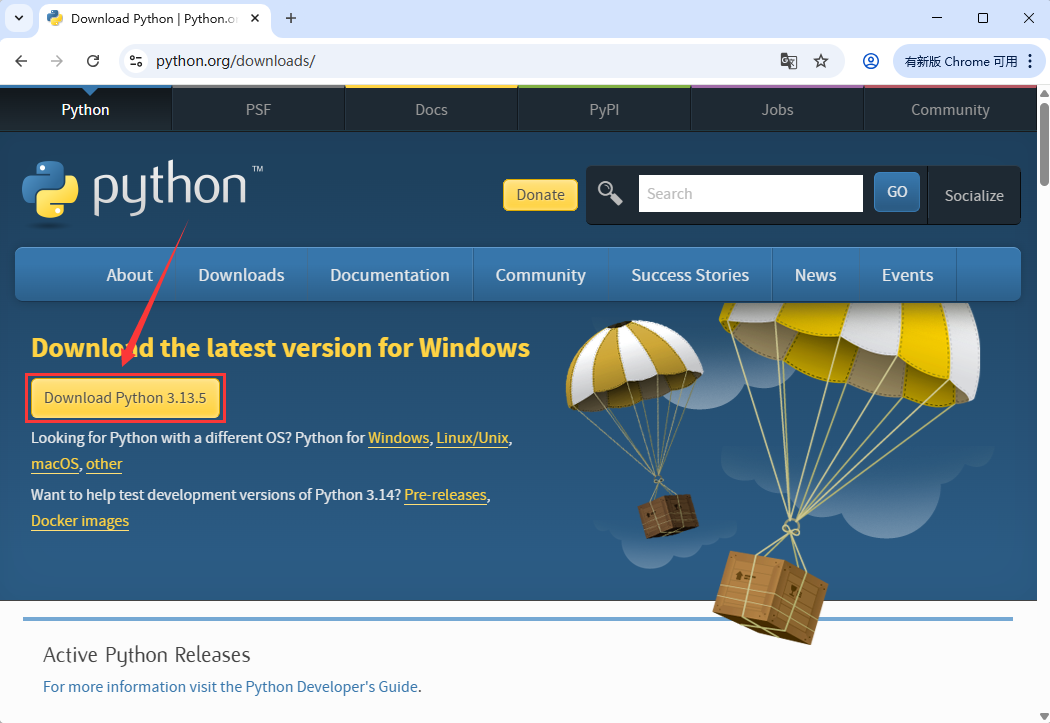Click the site settings icon in address bar
The image size is (1050, 723).
tap(135, 61)
